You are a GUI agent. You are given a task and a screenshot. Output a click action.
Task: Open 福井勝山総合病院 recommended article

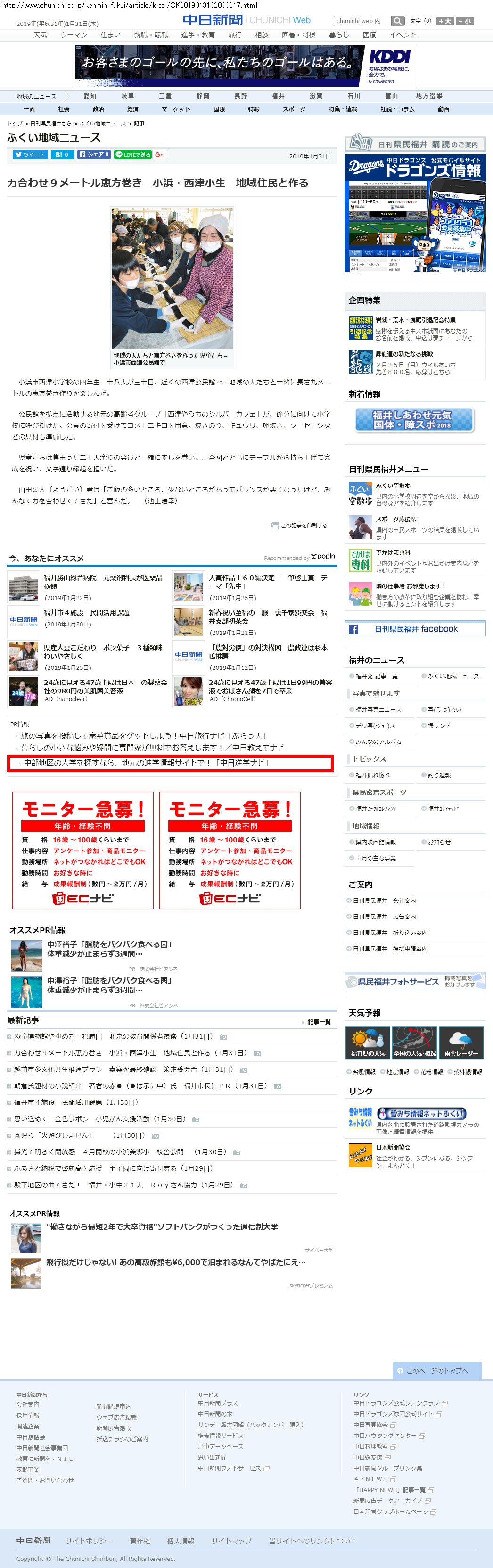[x=103, y=581]
